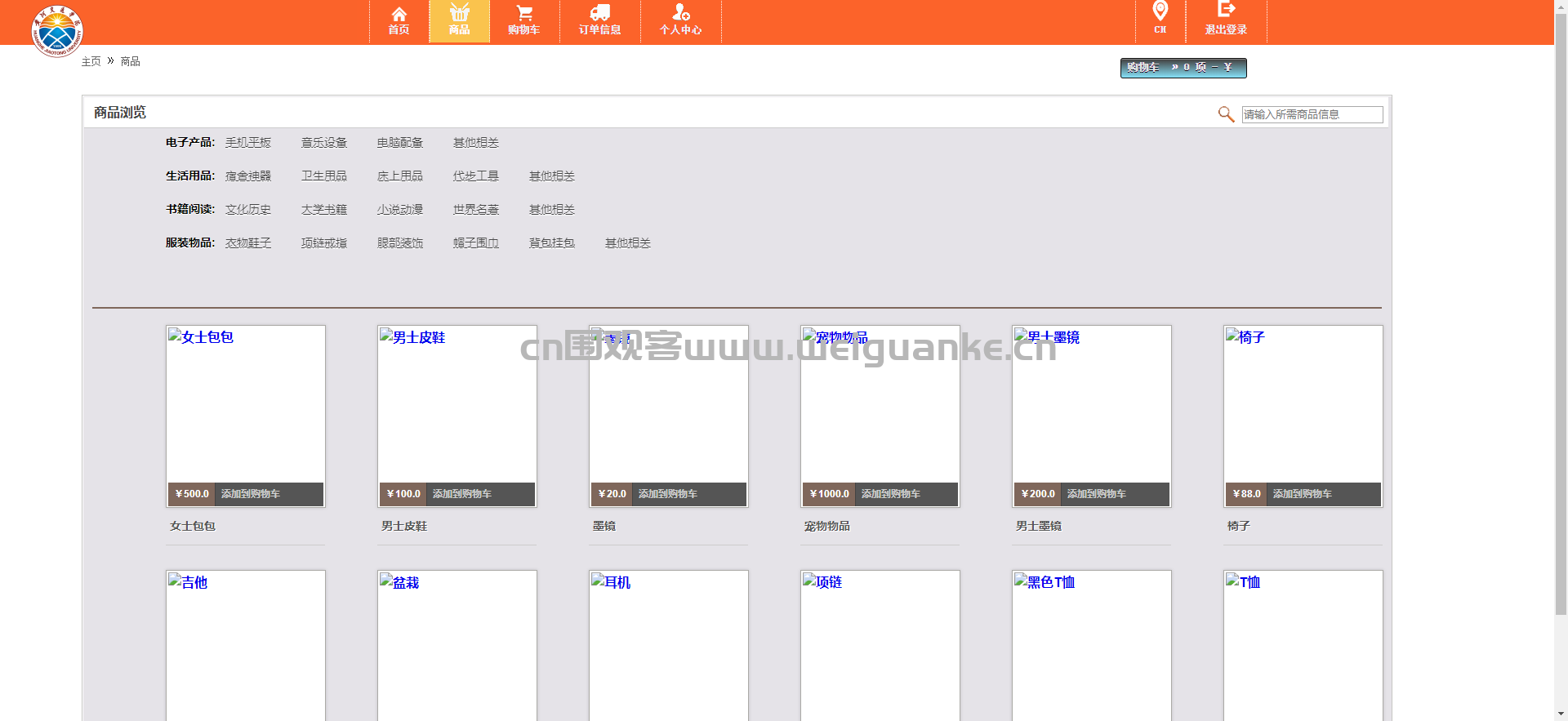Select 其他相关 in 生活用品 row

(x=552, y=176)
